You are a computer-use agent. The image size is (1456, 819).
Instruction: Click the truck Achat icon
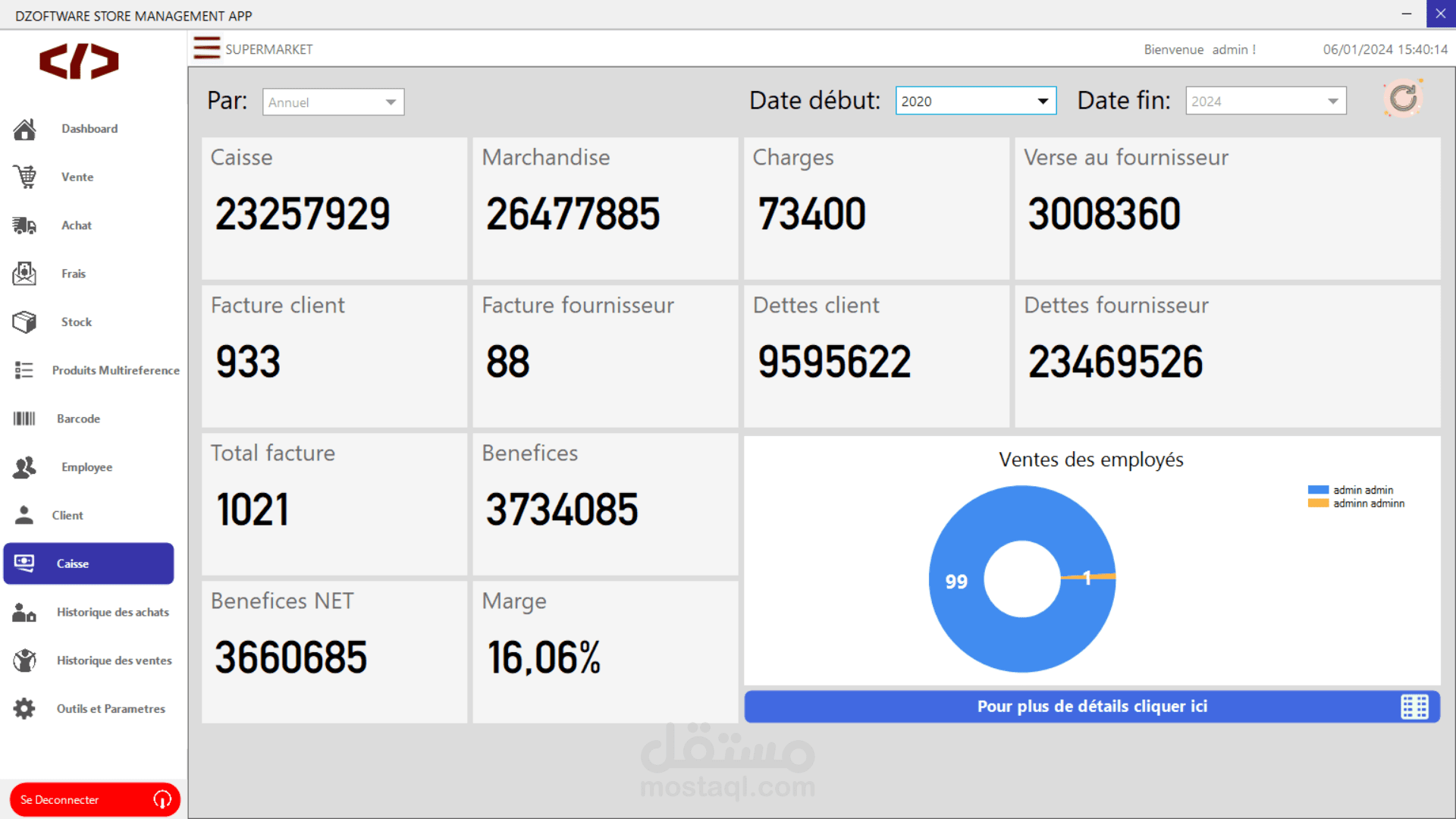click(24, 225)
